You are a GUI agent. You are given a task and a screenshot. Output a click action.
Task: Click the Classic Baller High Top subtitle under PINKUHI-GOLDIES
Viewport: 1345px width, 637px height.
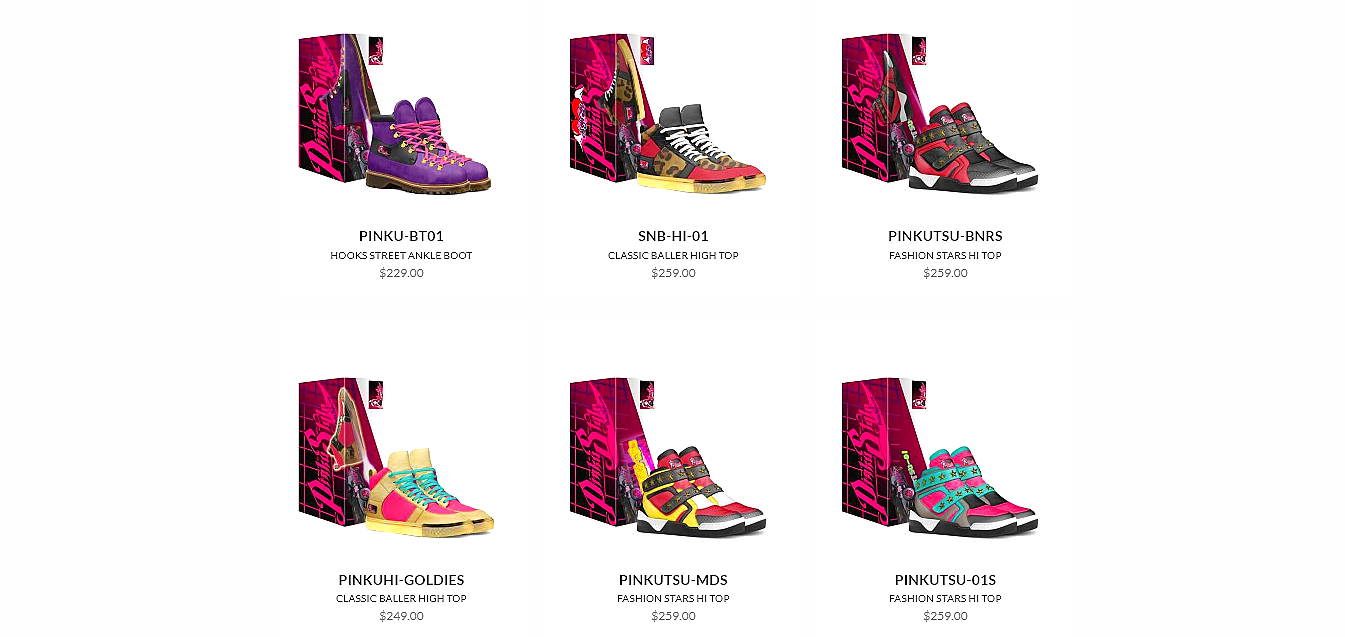point(401,598)
